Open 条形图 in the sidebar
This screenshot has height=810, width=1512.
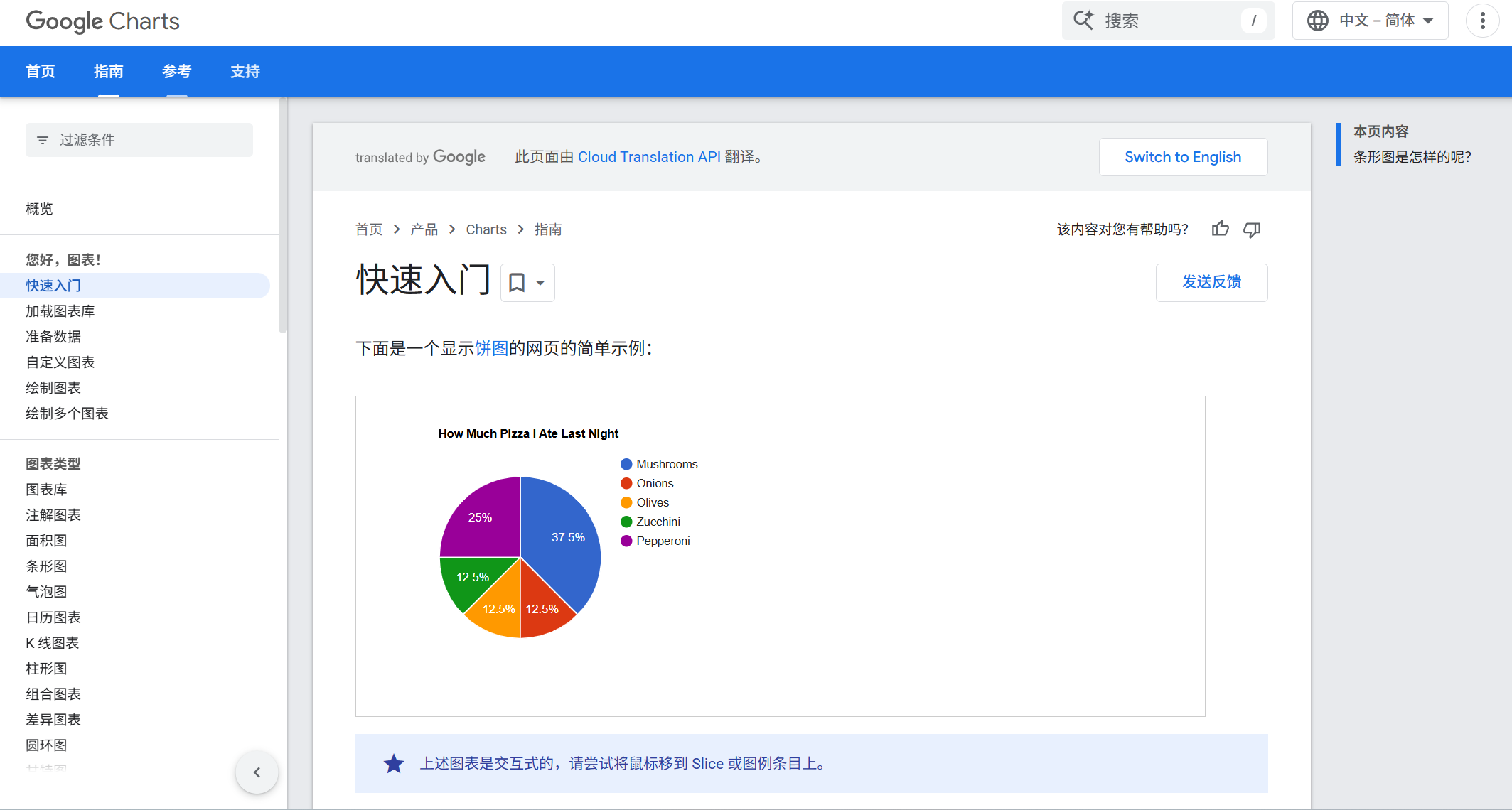(x=46, y=566)
